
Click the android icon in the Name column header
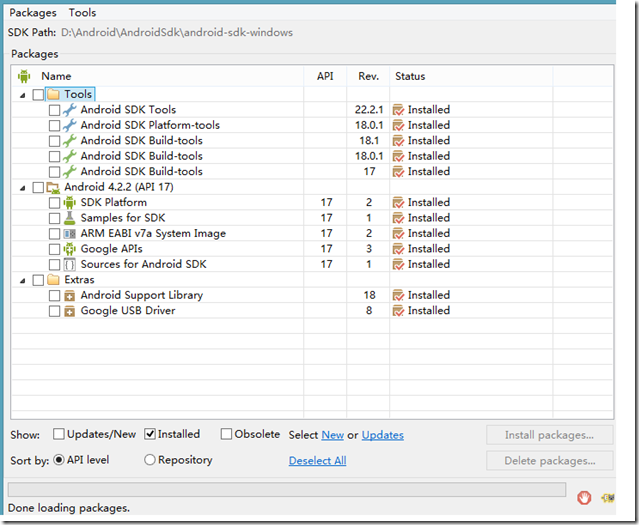tap(24, 76)
